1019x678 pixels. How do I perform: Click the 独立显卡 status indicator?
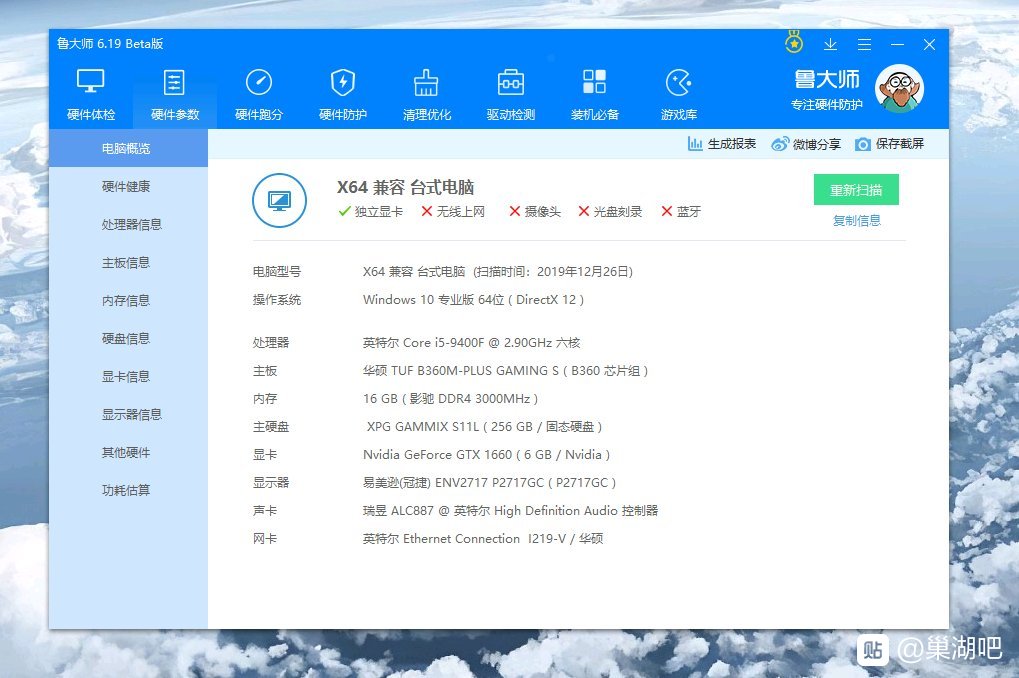[x=370, y=211]
